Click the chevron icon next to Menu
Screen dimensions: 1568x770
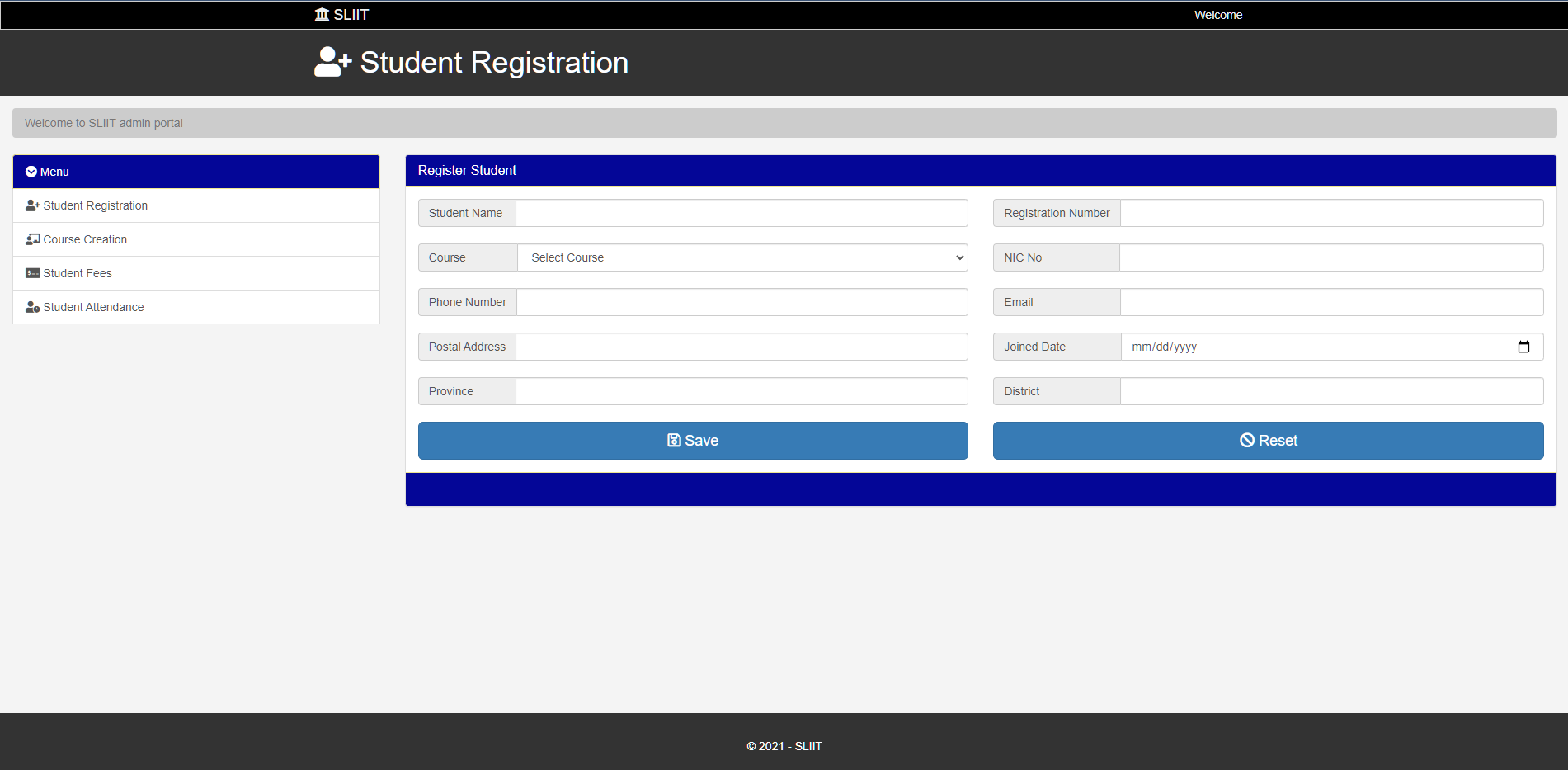click(31, 171)
